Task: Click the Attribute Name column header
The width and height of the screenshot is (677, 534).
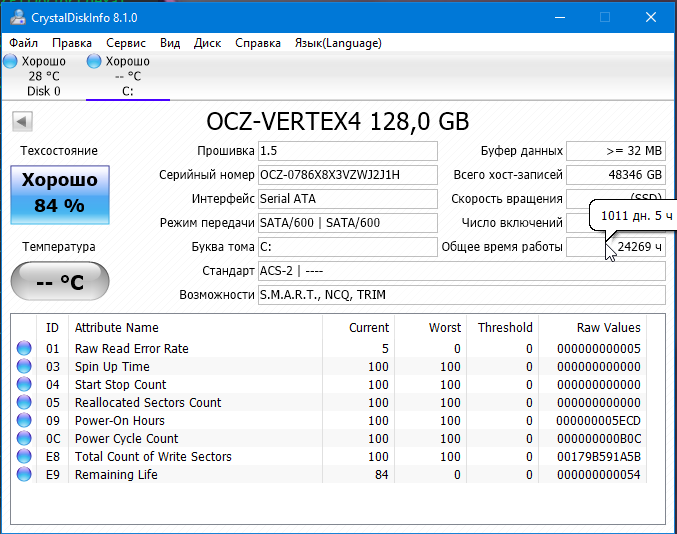Action: pyautogui.click(x=117, y=328)
